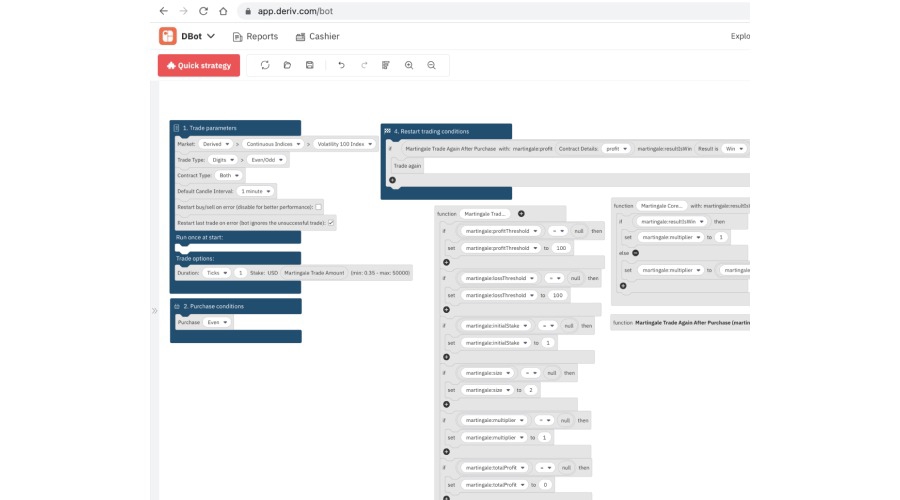
Task: Click the Purchase conditions block icon
Action: coord(177,307)
